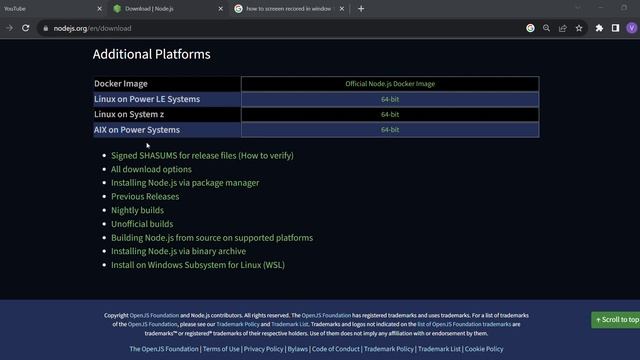Reload the current page
Viewport: 640px width, 360px height.
tap(25, 28)
